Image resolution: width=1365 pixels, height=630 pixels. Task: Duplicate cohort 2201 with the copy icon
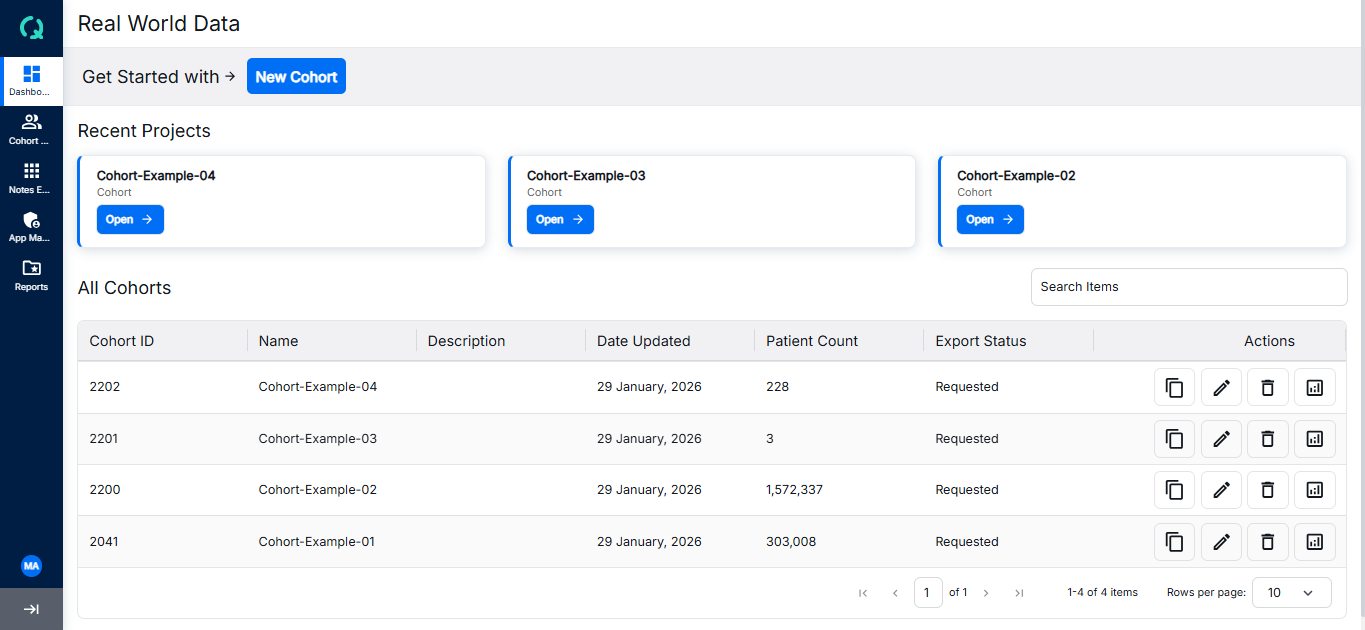(1175, 439)
